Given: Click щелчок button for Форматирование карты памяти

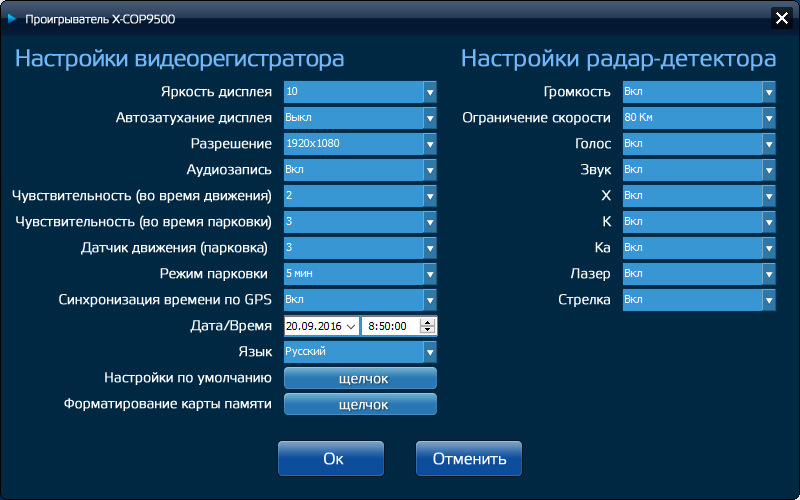Looking at the screenshot, I should coord(360,405).
